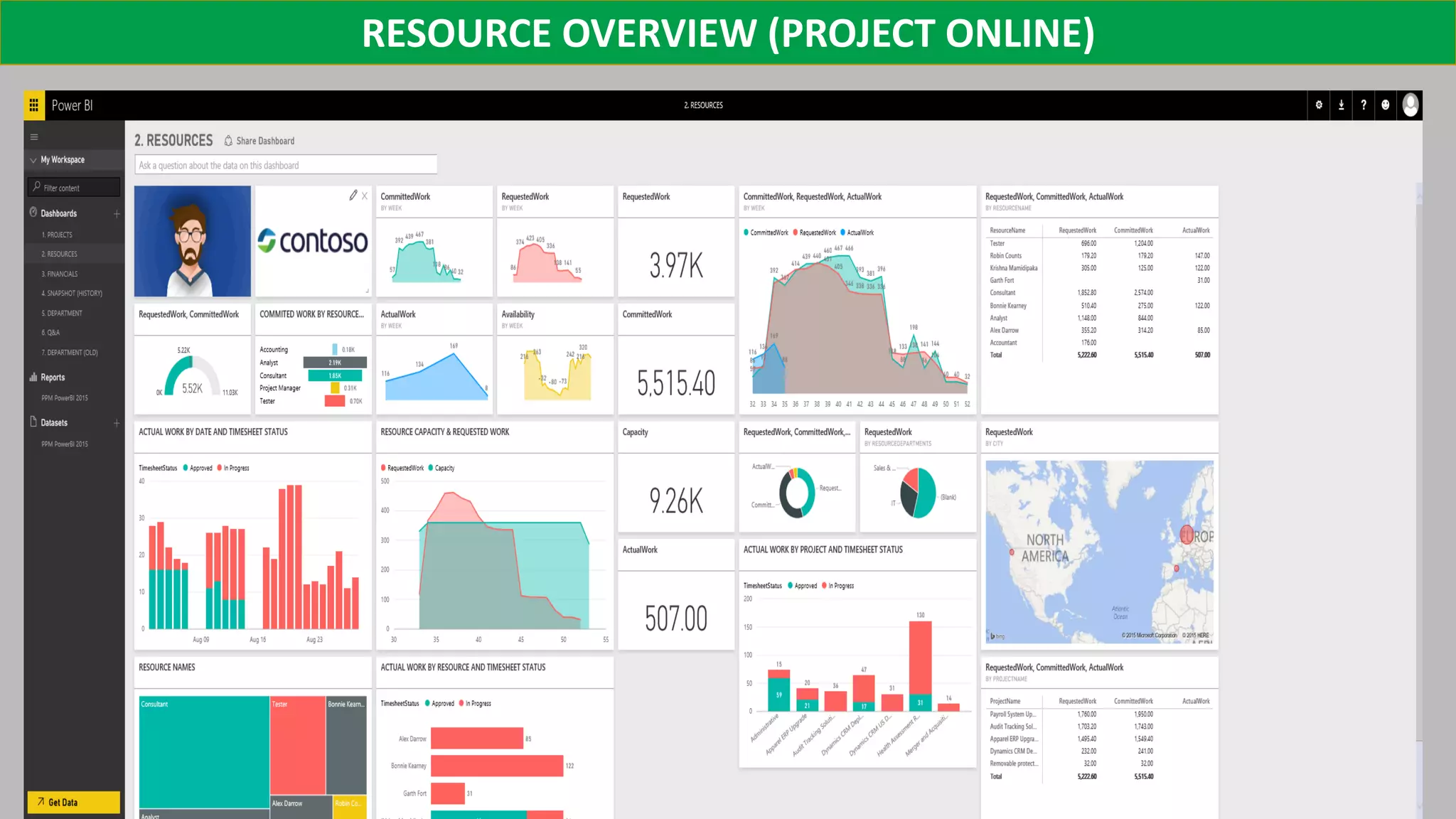Open the settings gear in top bar

click(x=1319, y=105)
